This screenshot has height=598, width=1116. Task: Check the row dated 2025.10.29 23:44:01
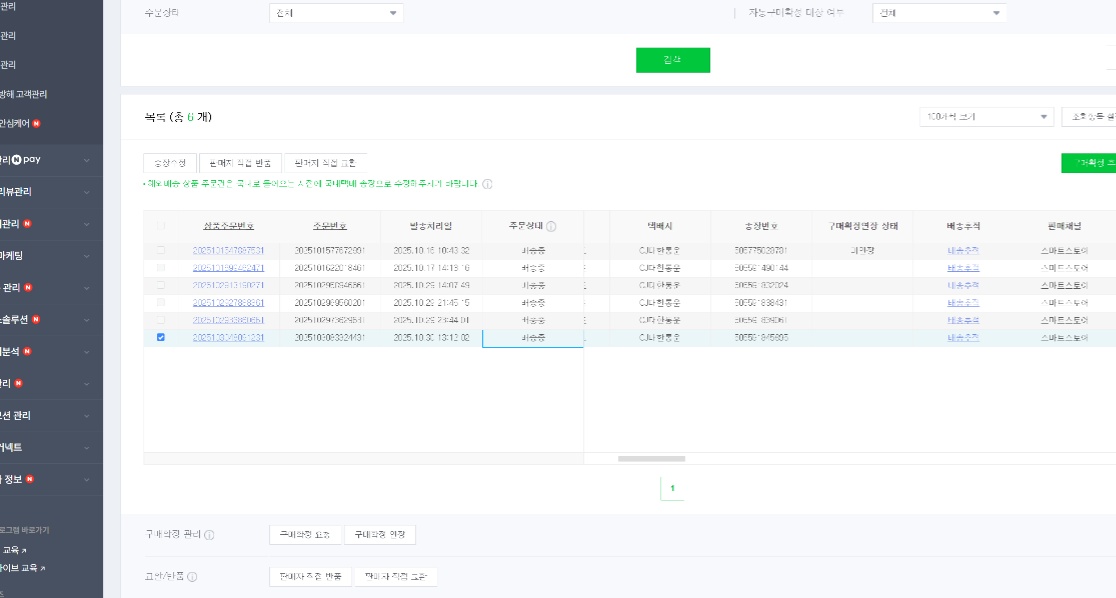[x=161, y=320]
